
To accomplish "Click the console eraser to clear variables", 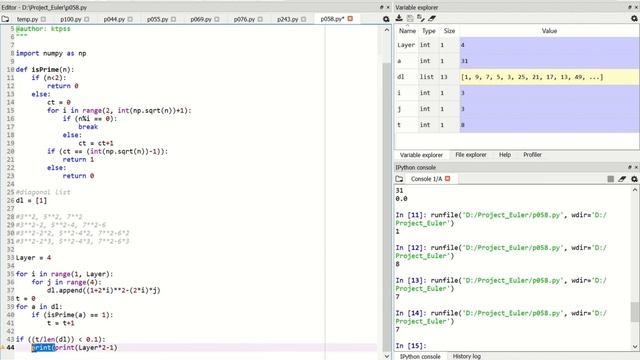I will tap(622, 179).
